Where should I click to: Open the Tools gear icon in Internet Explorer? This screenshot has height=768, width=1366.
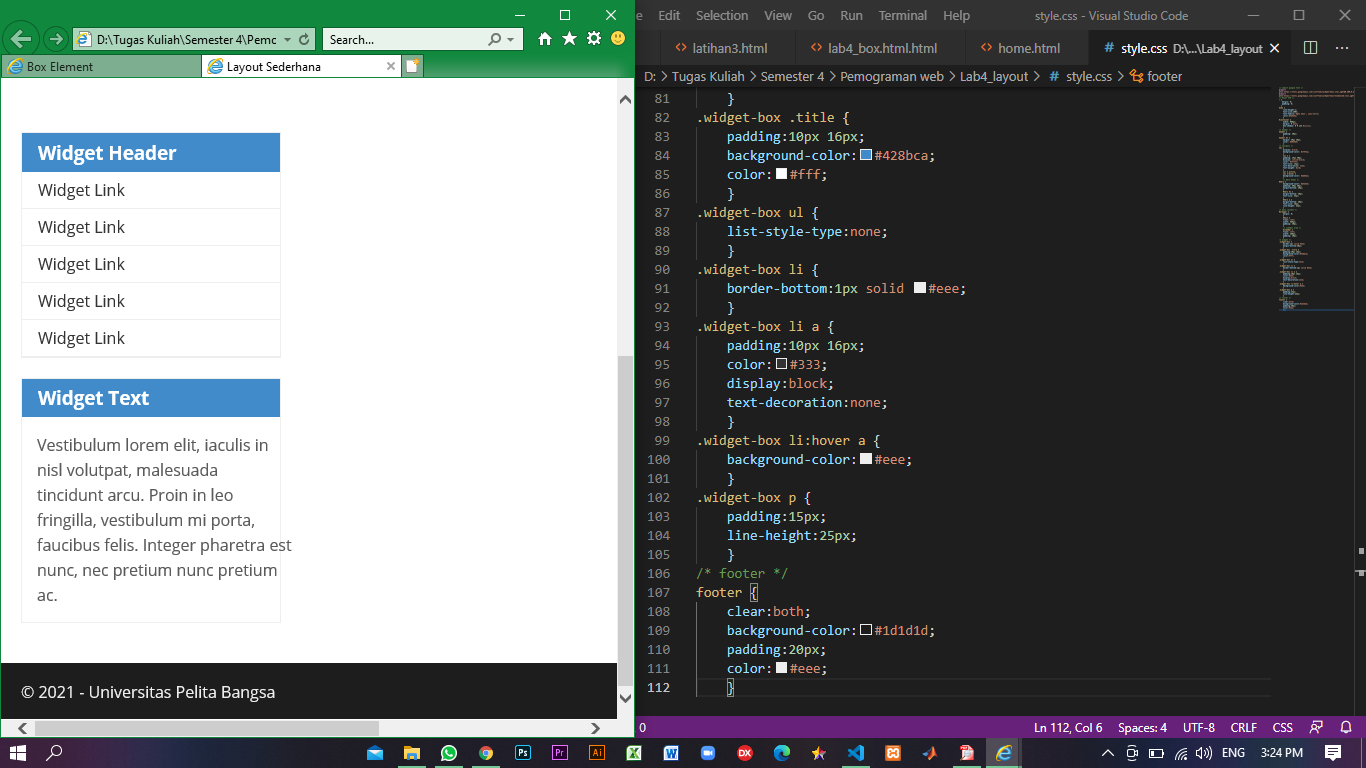pyautogui.click(x=594, y=38)
